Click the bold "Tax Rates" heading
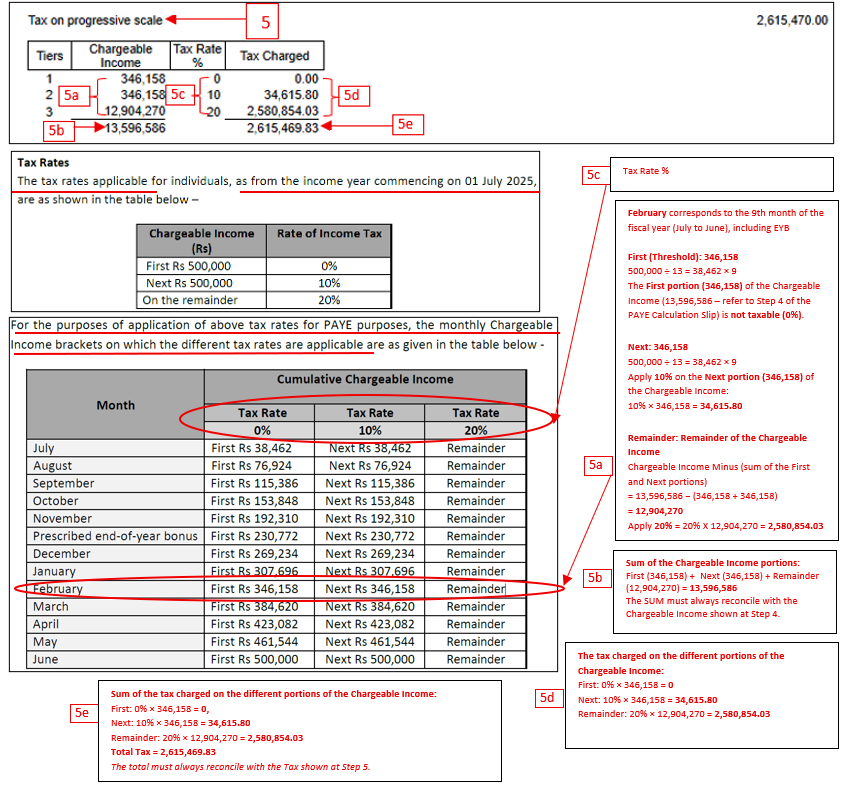 click(43, 162)
